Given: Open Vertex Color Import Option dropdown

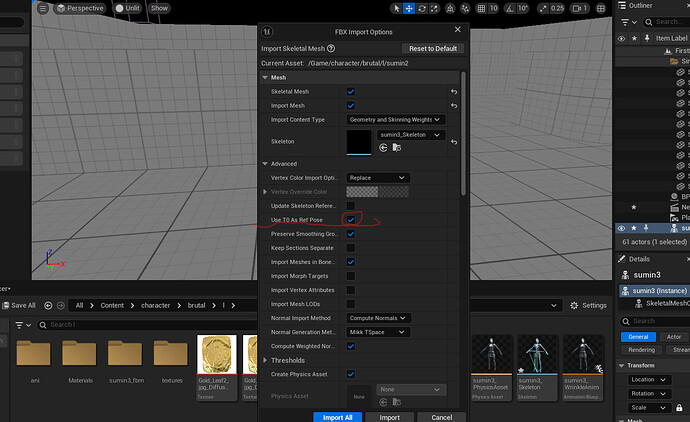Looking at the screenshot, I should [x=378, y=178].
